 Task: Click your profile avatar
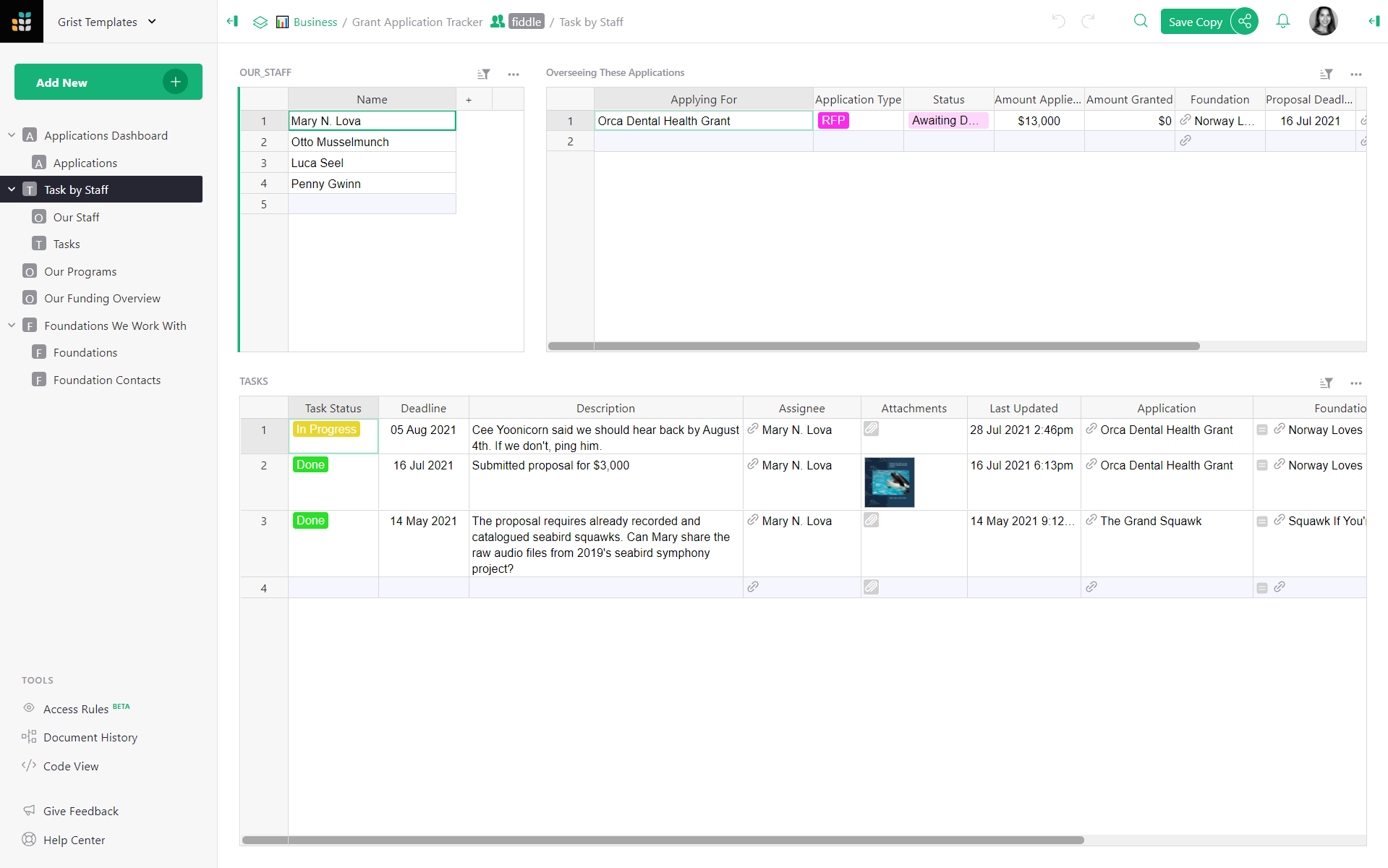click(1324, 21)
